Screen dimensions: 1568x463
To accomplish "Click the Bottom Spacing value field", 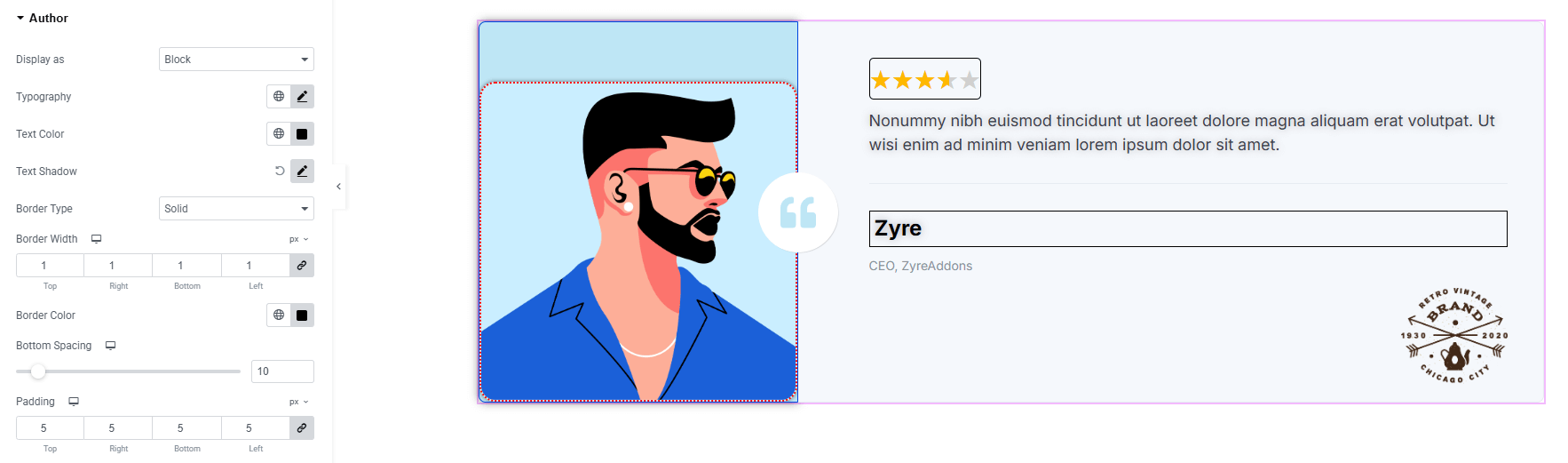I will [x=282, y=371].
